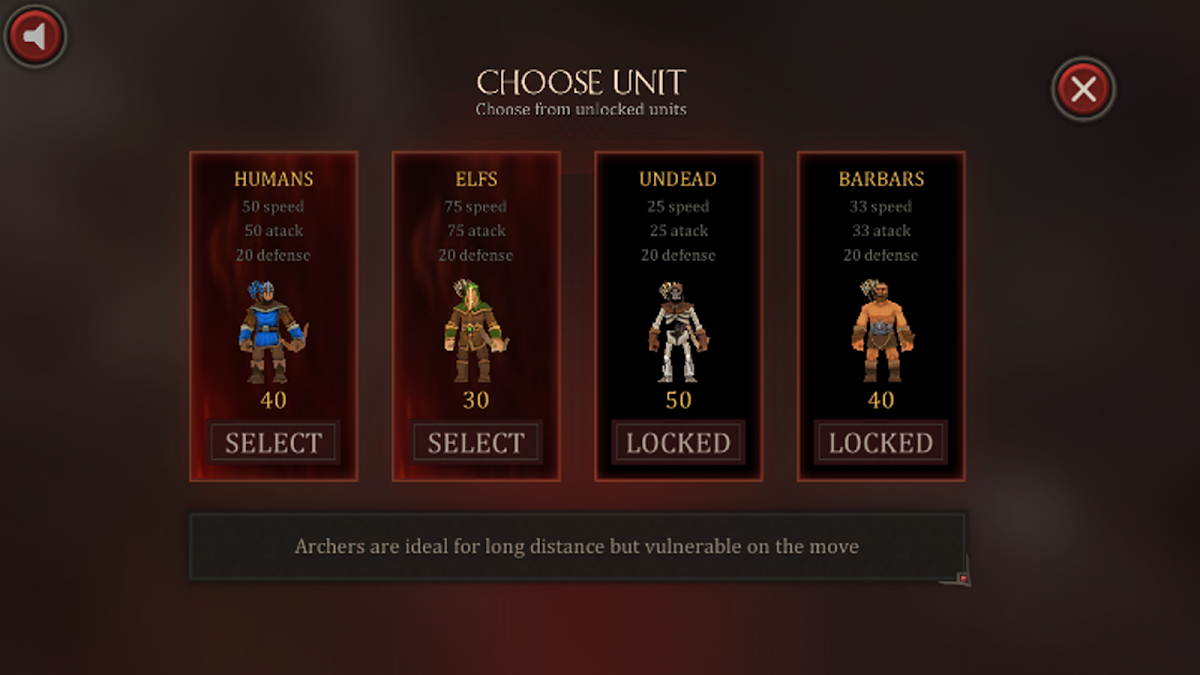Screen dimensions: 1200x675
Task: Tap the Locked button under Barbars
Action: (x=881, y=443)
